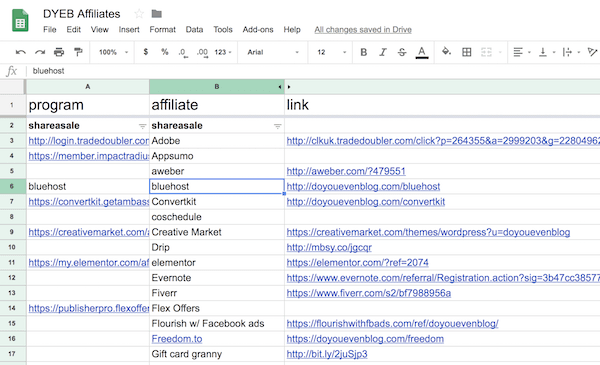Open the Edit menu

point(73,29)
